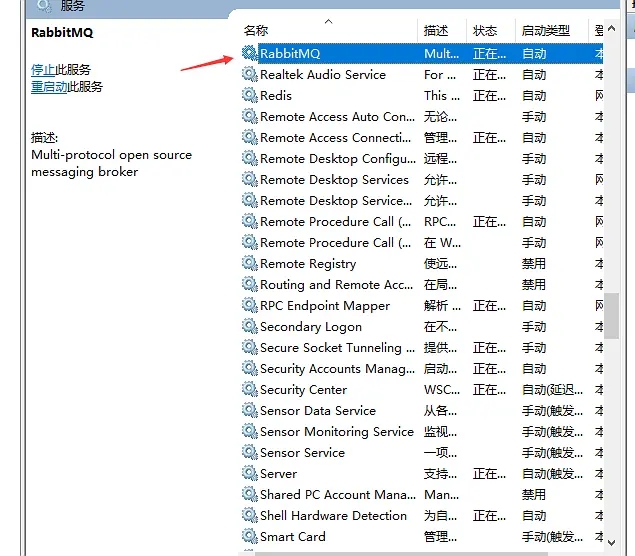Image resolution: width=635 pixels, height=556 pixels.
Task: Click gear icon next to RPC Endpoint Mapper
Action: (x=249, y=306)
